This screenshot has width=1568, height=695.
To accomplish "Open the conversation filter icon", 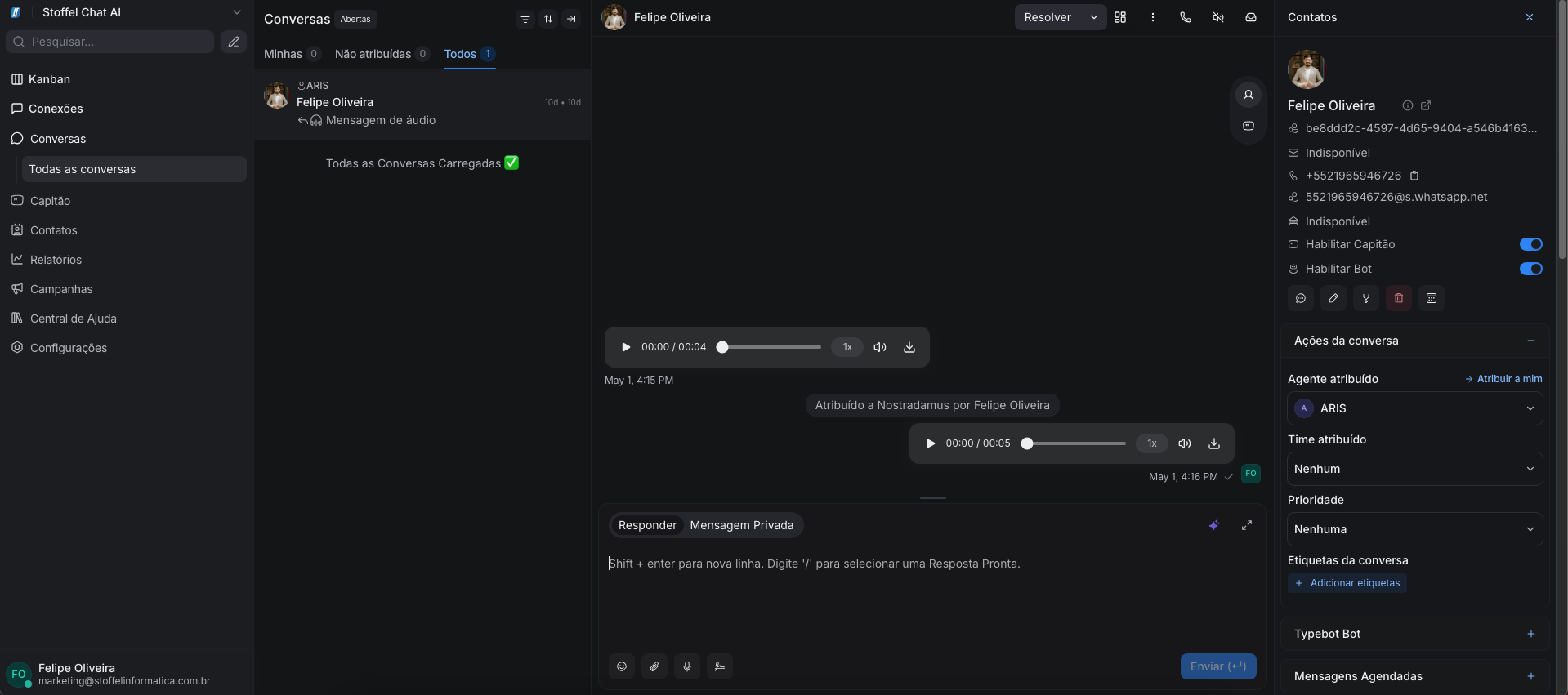I will pyautogui.click(x=525, y=19).
